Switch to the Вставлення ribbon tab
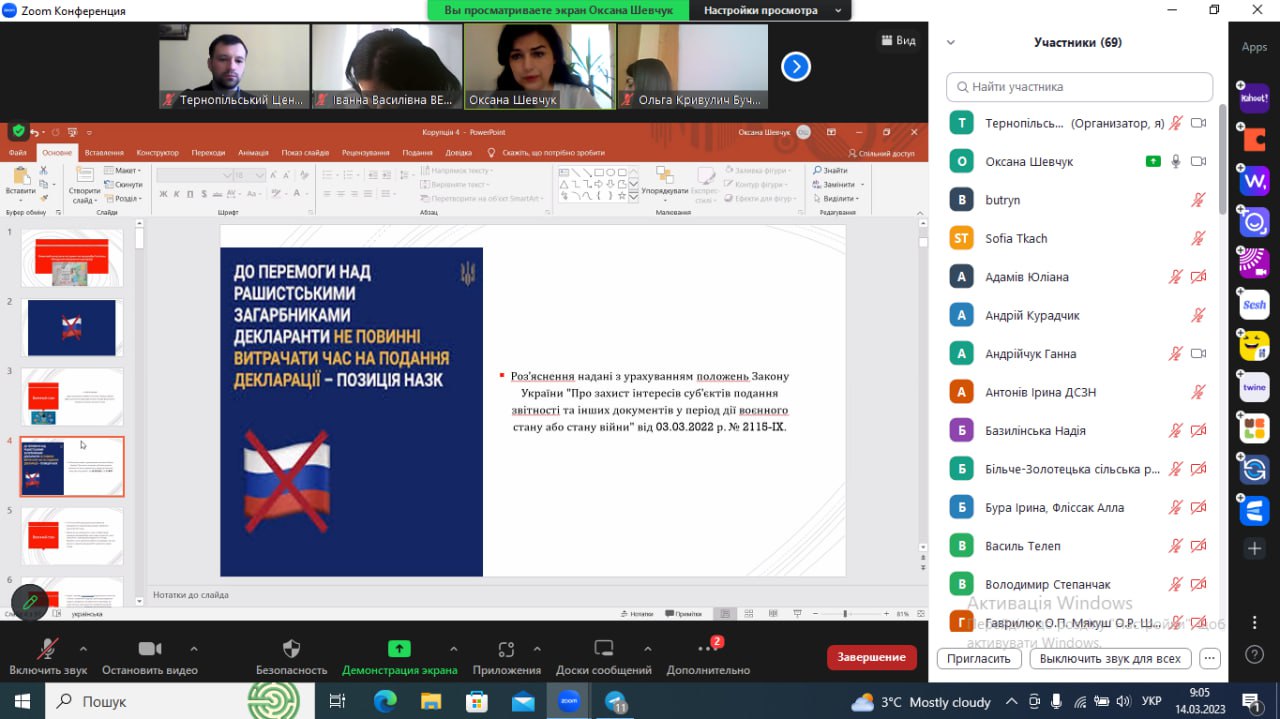This screenshot has width=1280, height=719. tap(104, 153)
